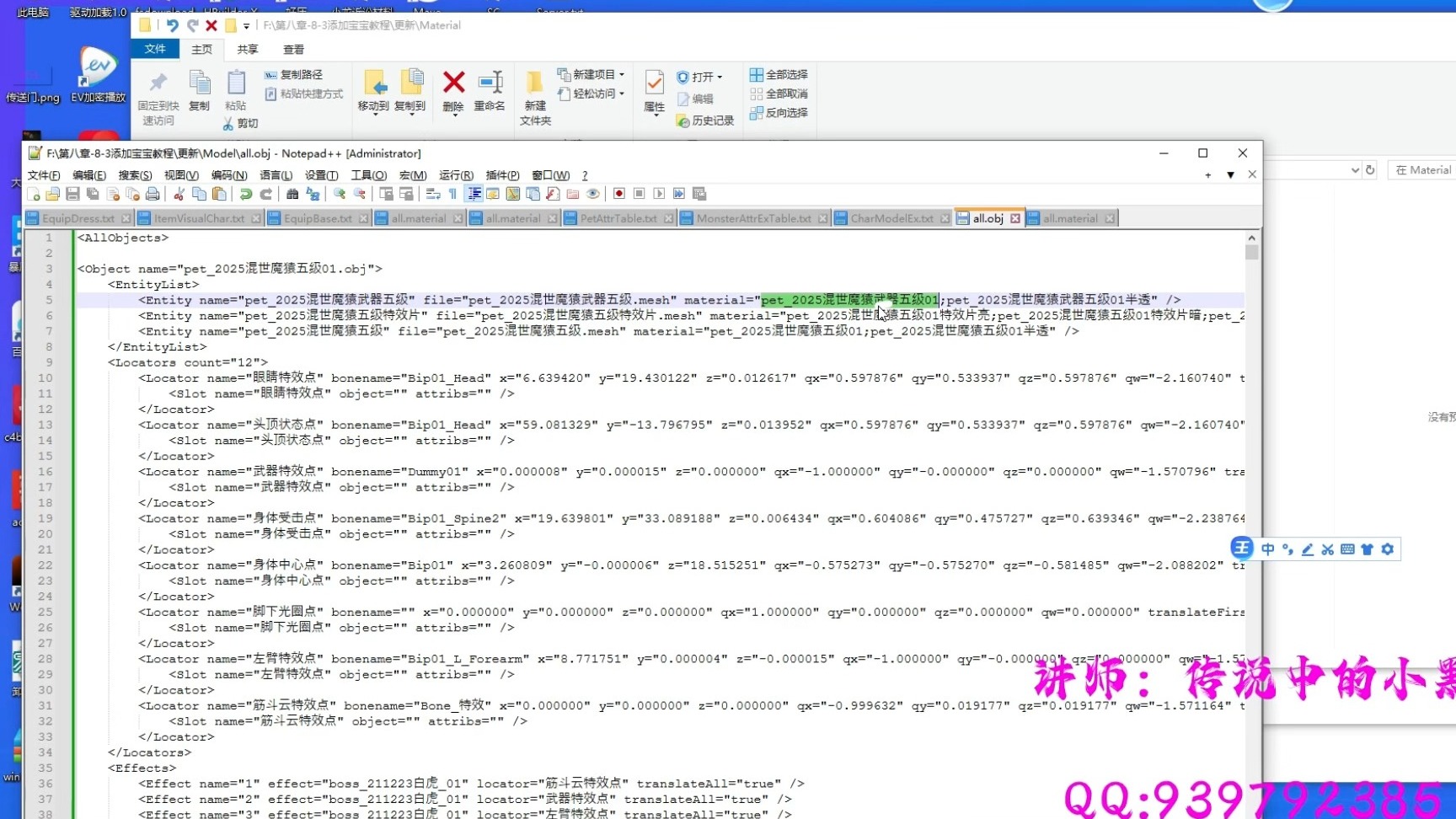This screenshot has width=1456, height=819.
Task: Click the Zoom Out icon in Notepad++
Action: [x=360, y=194]
